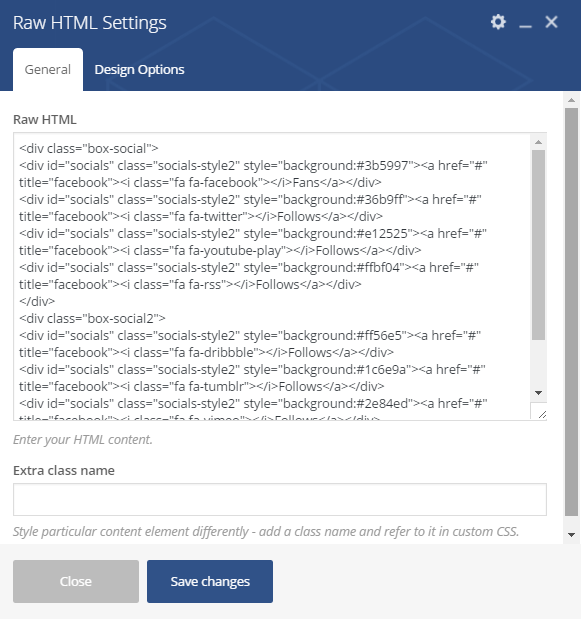Screen dimensions: 581x619
Task: Place cursor on box-social2 div line
Action: tap(92, 319)
